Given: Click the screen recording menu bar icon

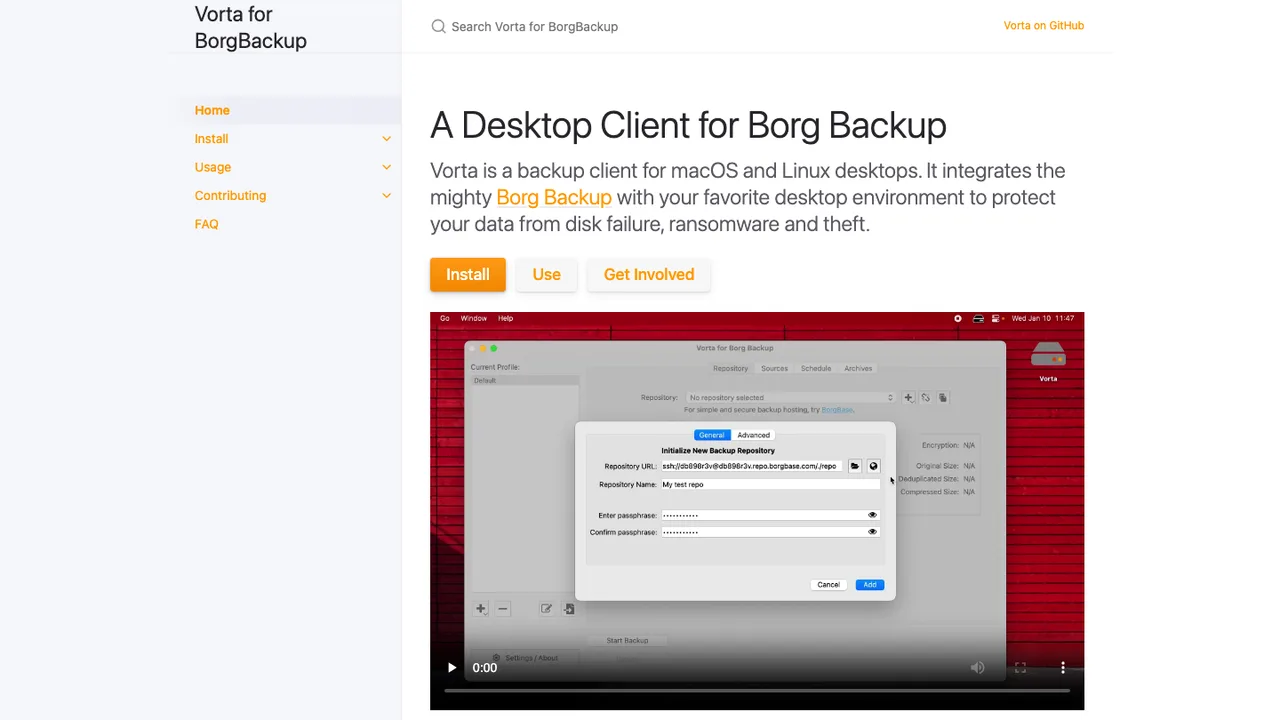Looking at the screenshot, I should (958, 319).
